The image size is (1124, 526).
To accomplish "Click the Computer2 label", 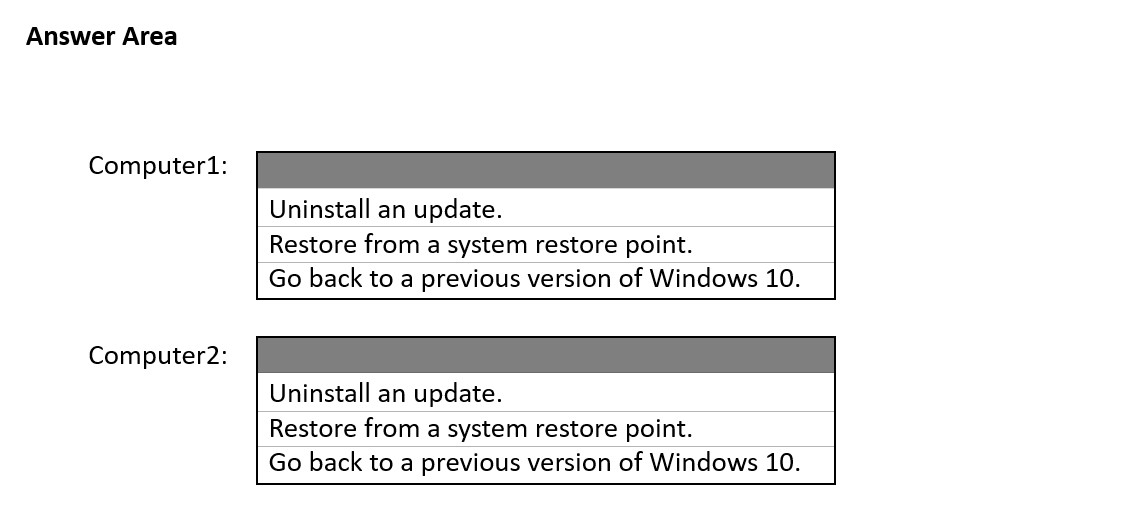I will tap(158, 355).
